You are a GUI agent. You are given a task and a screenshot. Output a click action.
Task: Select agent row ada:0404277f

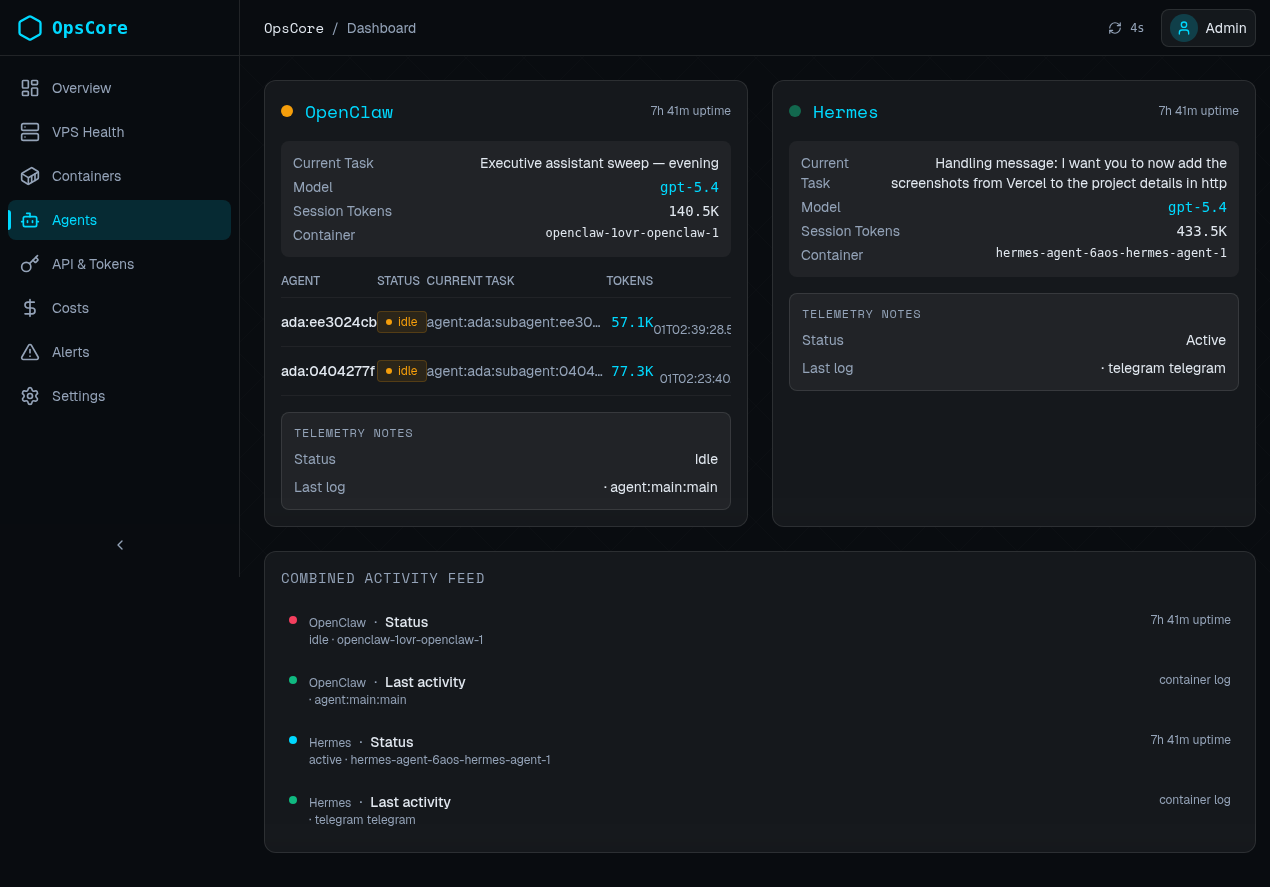(505, 371)
